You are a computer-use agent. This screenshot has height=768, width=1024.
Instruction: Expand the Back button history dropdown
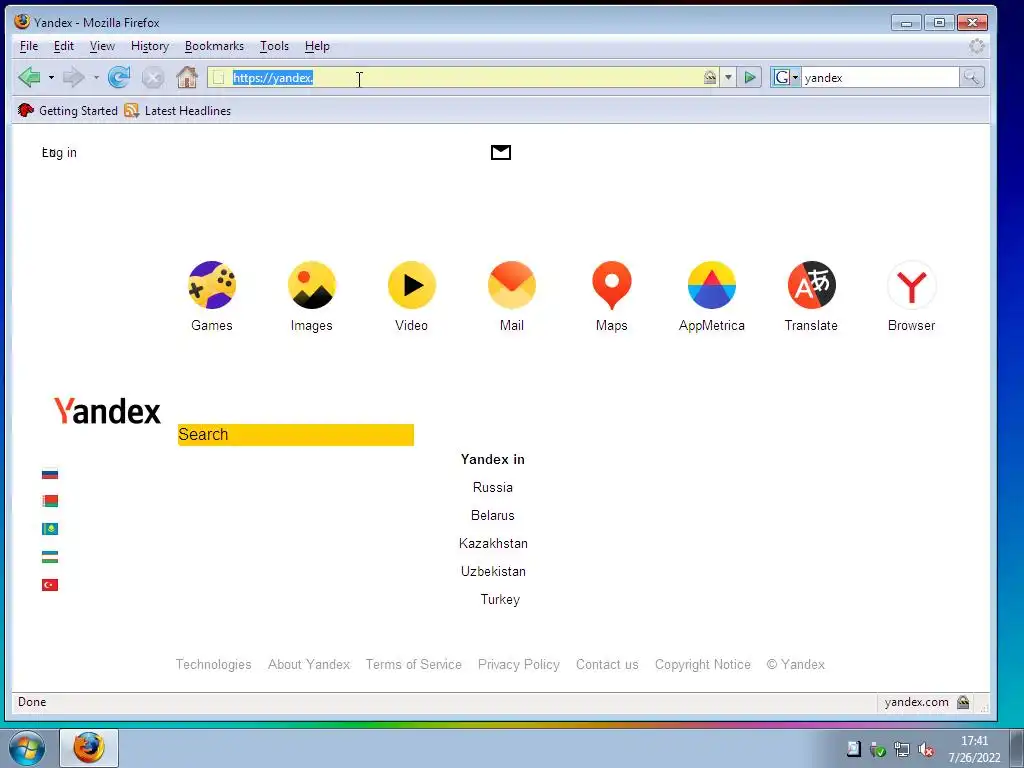click(51, 78)
